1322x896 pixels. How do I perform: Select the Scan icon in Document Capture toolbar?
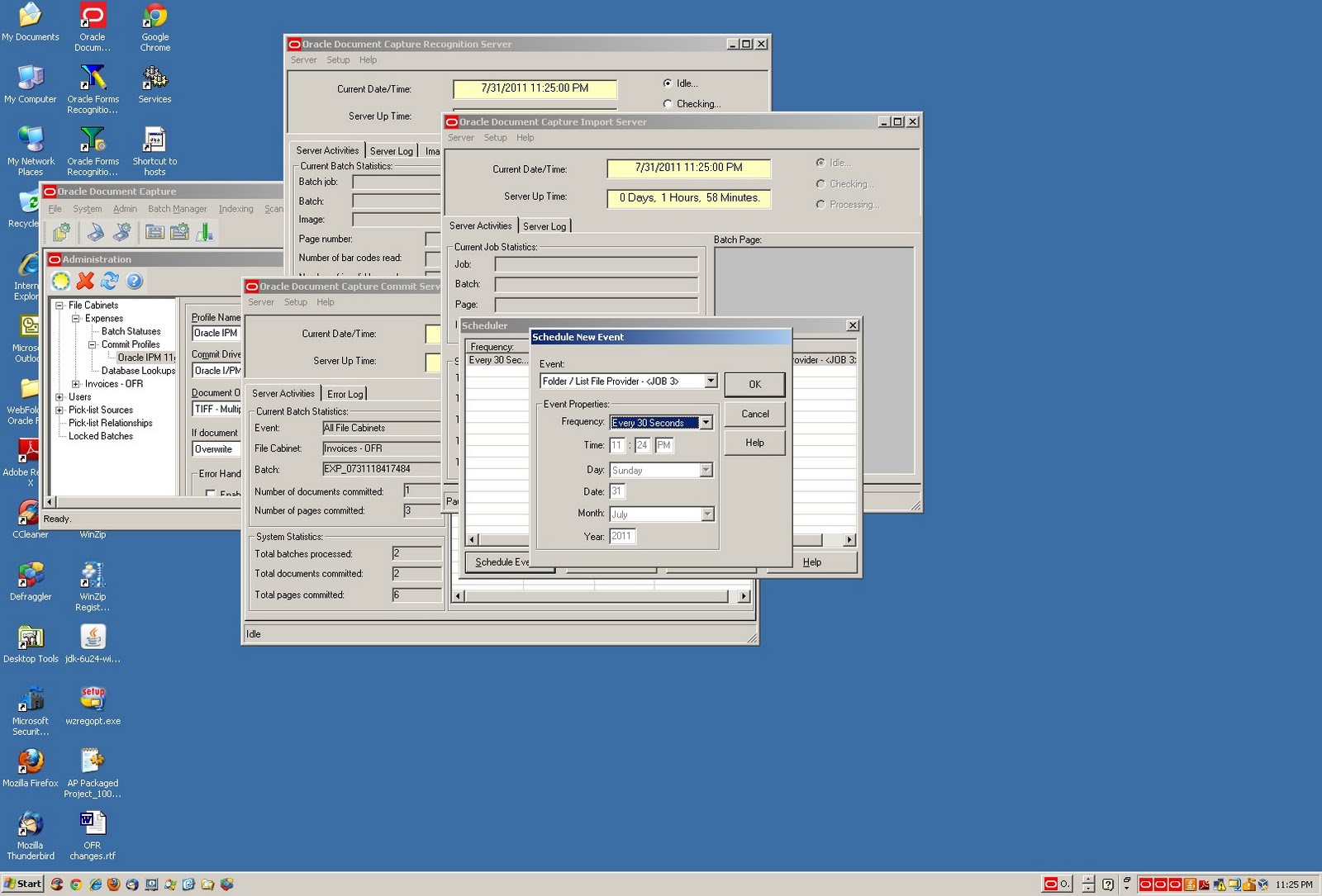point(97,232)
